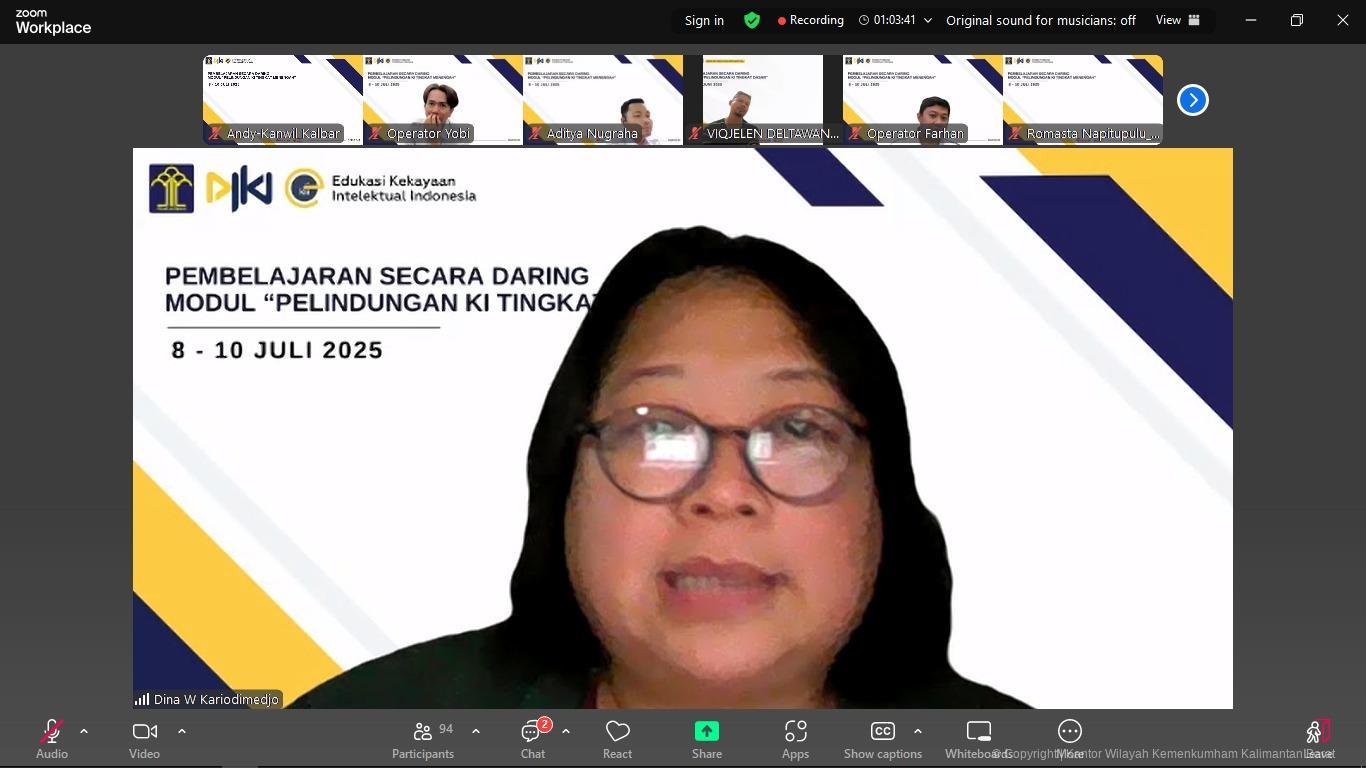Click the green encryption shield icon
This screenshot has height=768, width=1366.
(752, 20)
